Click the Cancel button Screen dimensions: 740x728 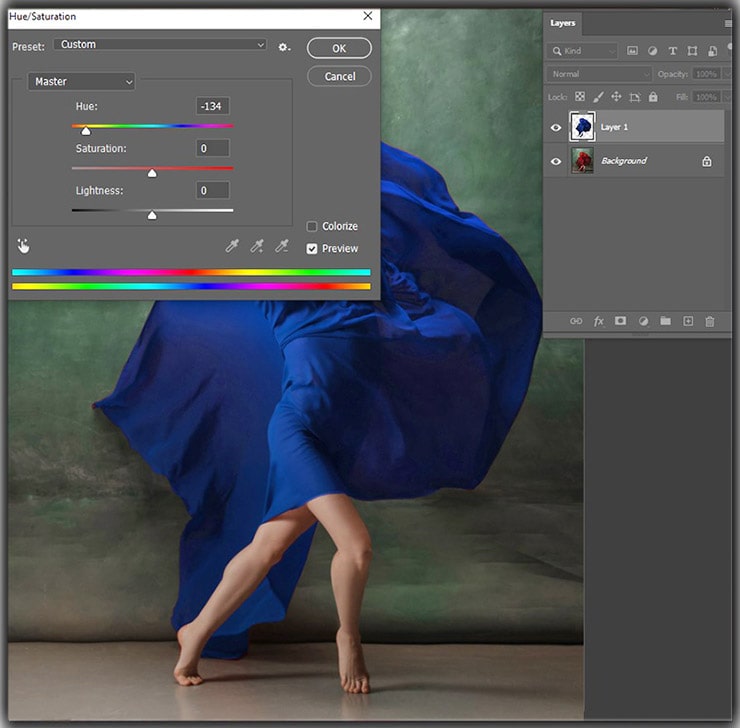[339, 76]
